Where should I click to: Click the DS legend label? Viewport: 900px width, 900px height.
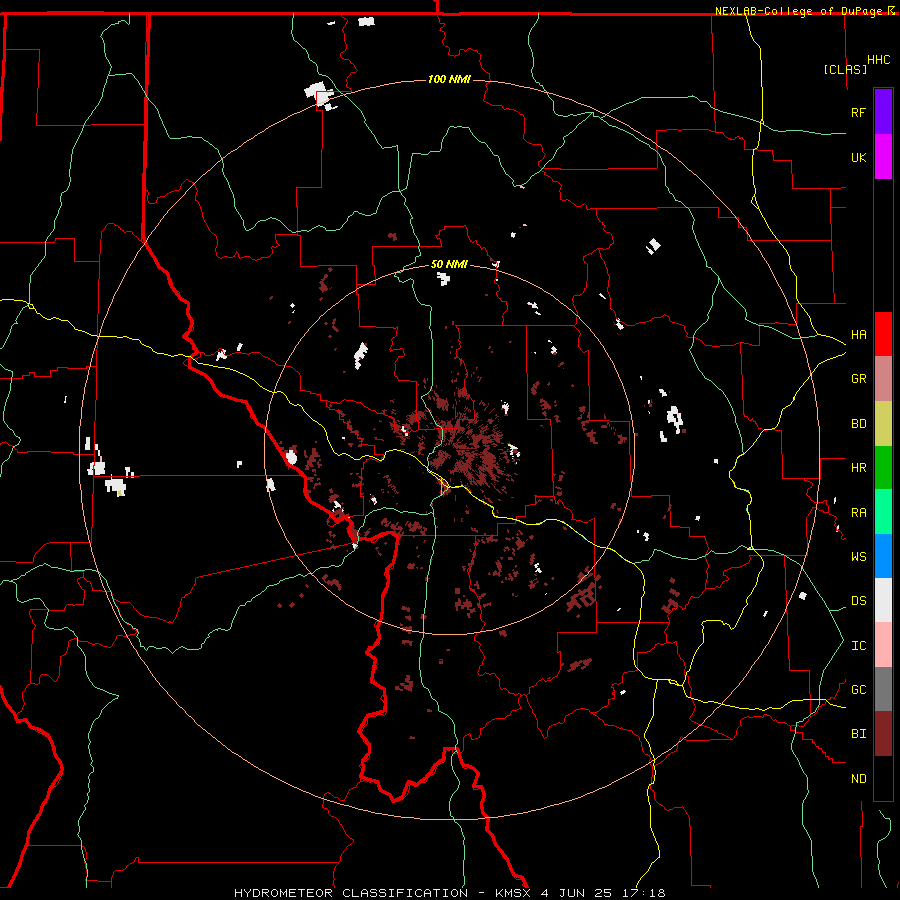858,601
